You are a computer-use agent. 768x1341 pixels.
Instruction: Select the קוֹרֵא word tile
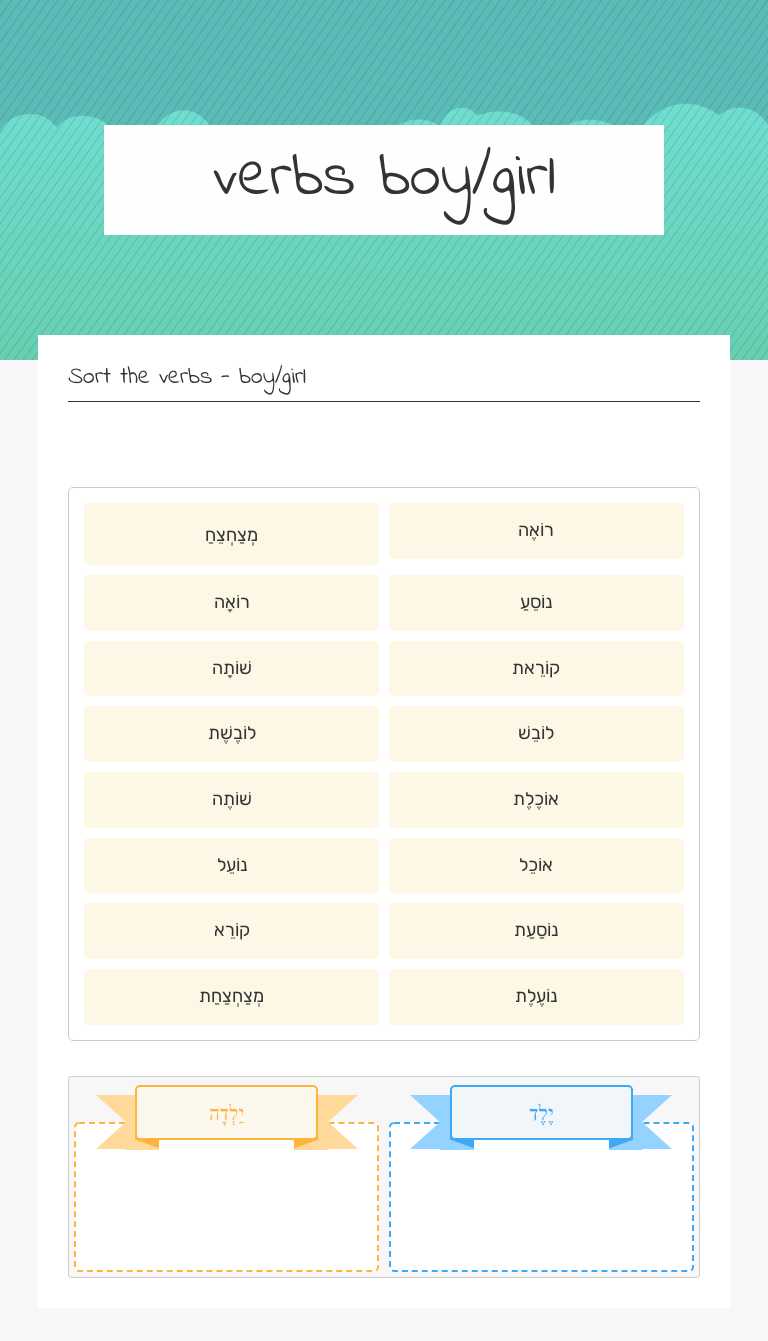point(231,930)
